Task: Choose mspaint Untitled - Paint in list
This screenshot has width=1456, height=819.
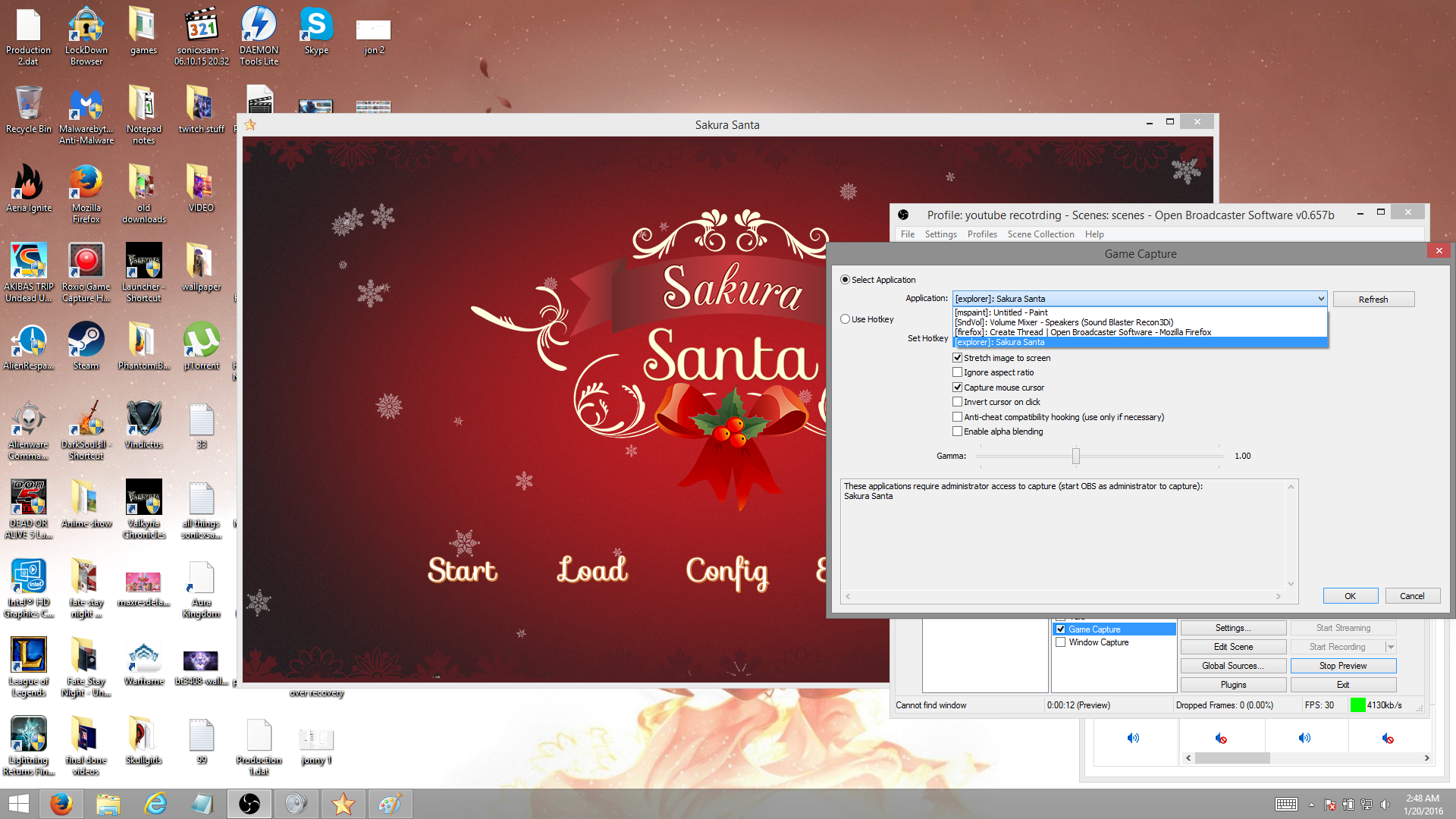Action: click(x=1140, y=312)
